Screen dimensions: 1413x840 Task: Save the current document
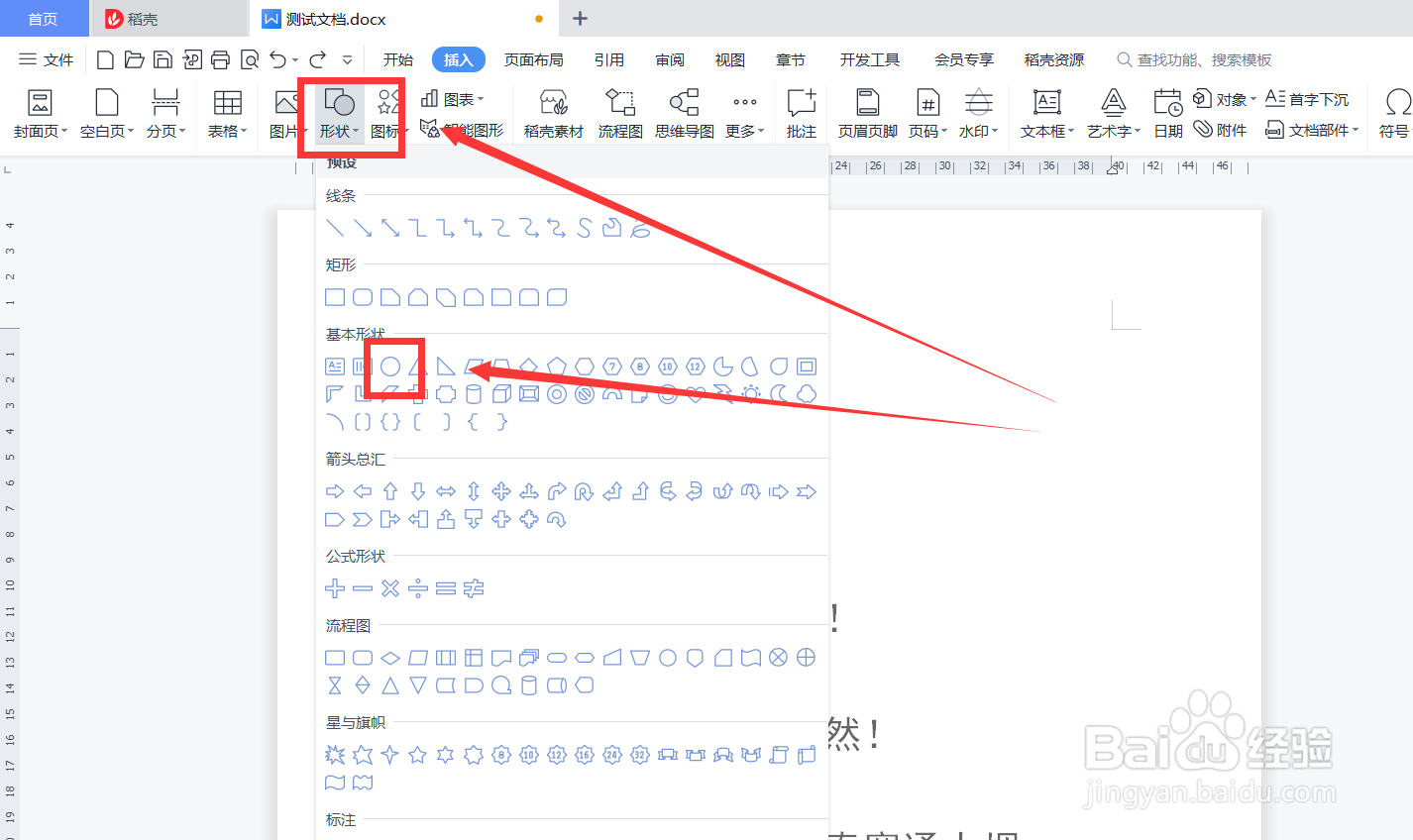(x=162, y=59)
